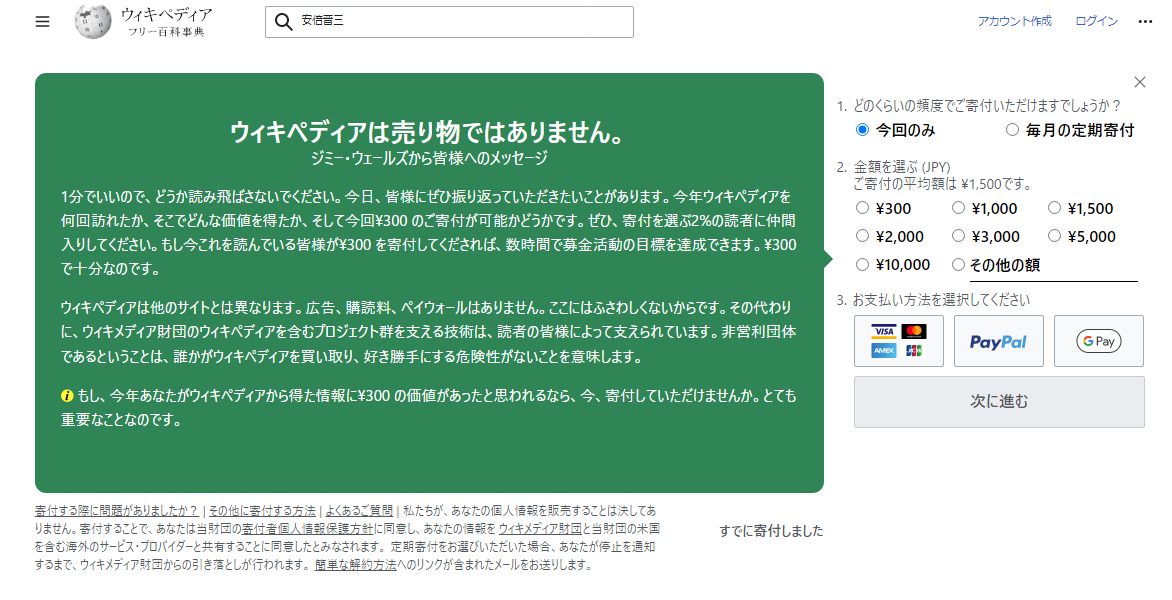This screenshot has height=600, width=1172.
Task: Open よくあるご質問 FAQ link
Action: pos(359,511)
